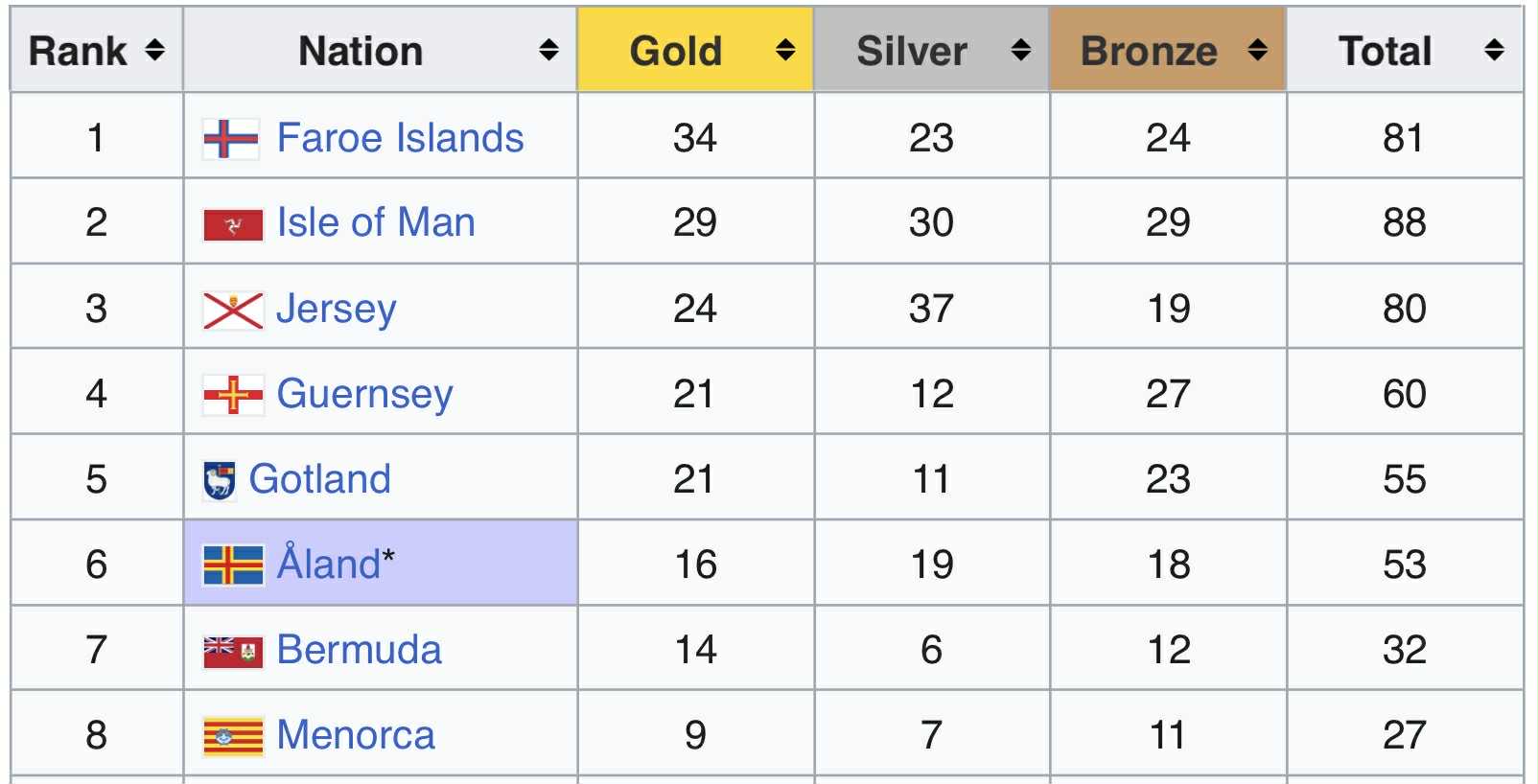1538x784 pixels.
Task: Open the Bermuda link
Action: coord(359,650)
